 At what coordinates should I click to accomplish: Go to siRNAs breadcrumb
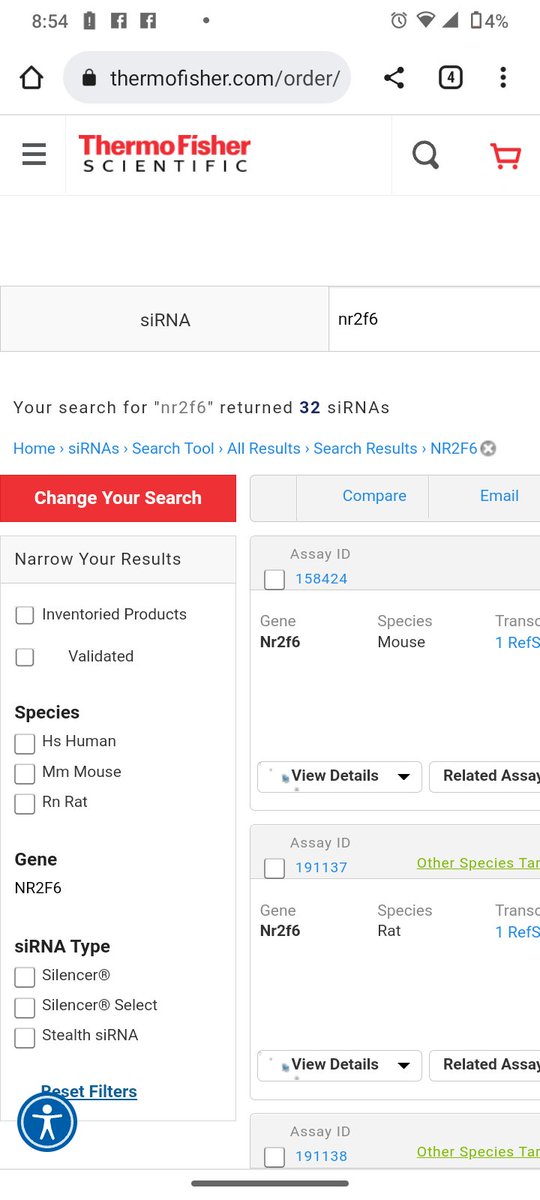point(93,448)
